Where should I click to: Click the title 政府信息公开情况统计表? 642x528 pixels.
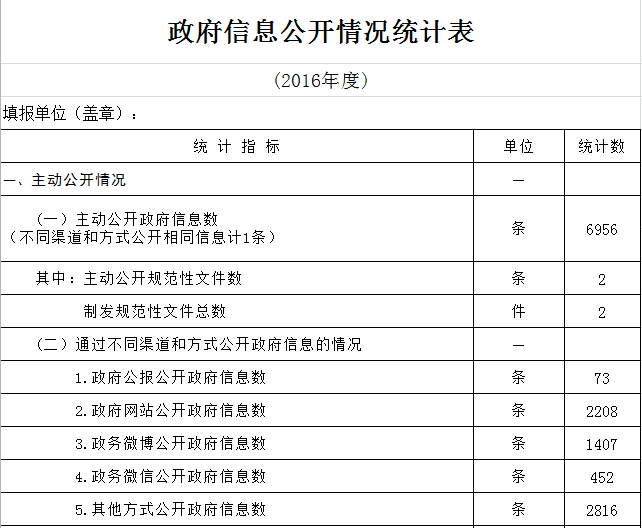coord(320,32)
